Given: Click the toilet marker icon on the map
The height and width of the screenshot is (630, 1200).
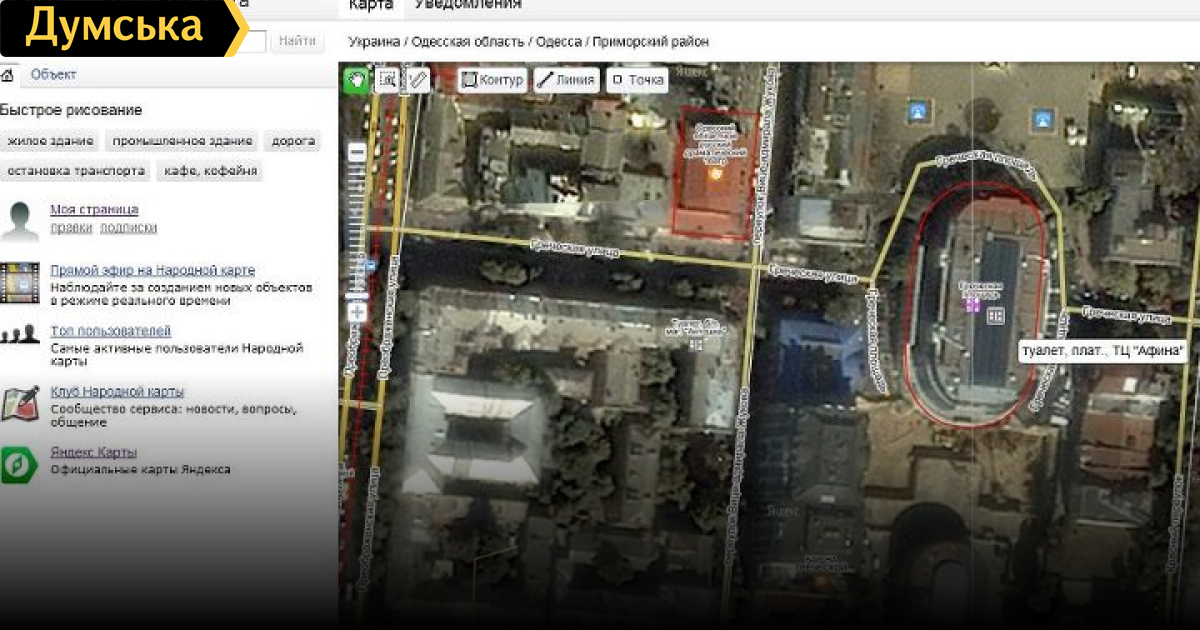Looking at the screenshot, I should (995, 316).
